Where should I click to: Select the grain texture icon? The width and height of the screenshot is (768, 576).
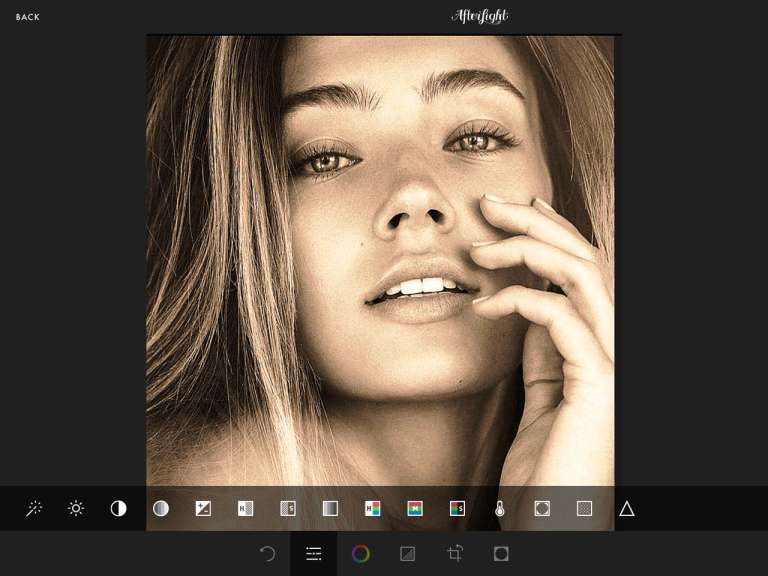tap(584, 509)
